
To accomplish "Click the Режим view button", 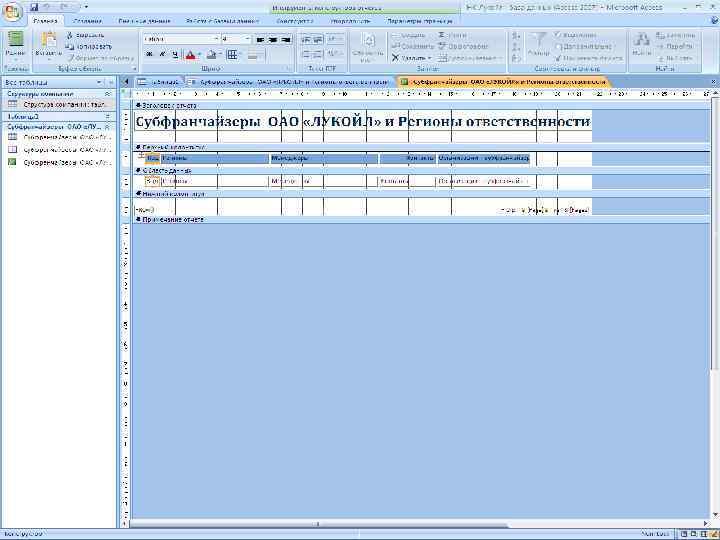I will (x=15, y=46).
